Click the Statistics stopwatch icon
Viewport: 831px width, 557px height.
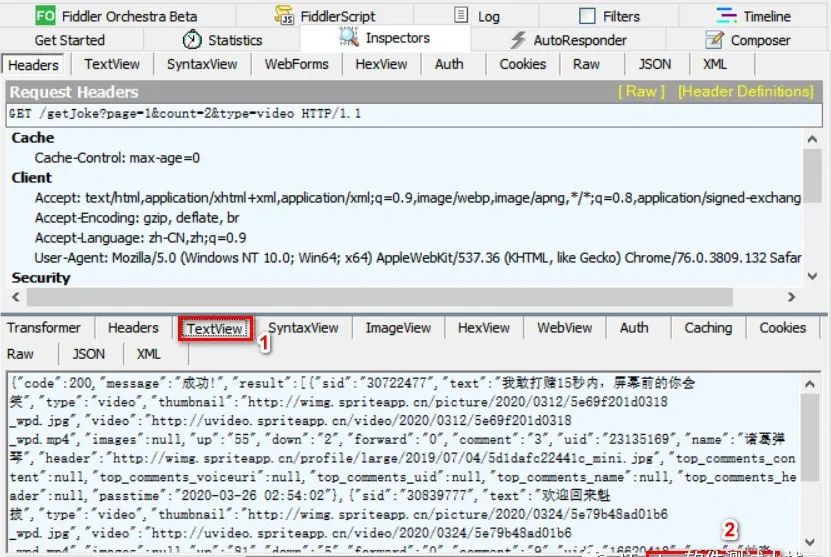coord(192,39)
